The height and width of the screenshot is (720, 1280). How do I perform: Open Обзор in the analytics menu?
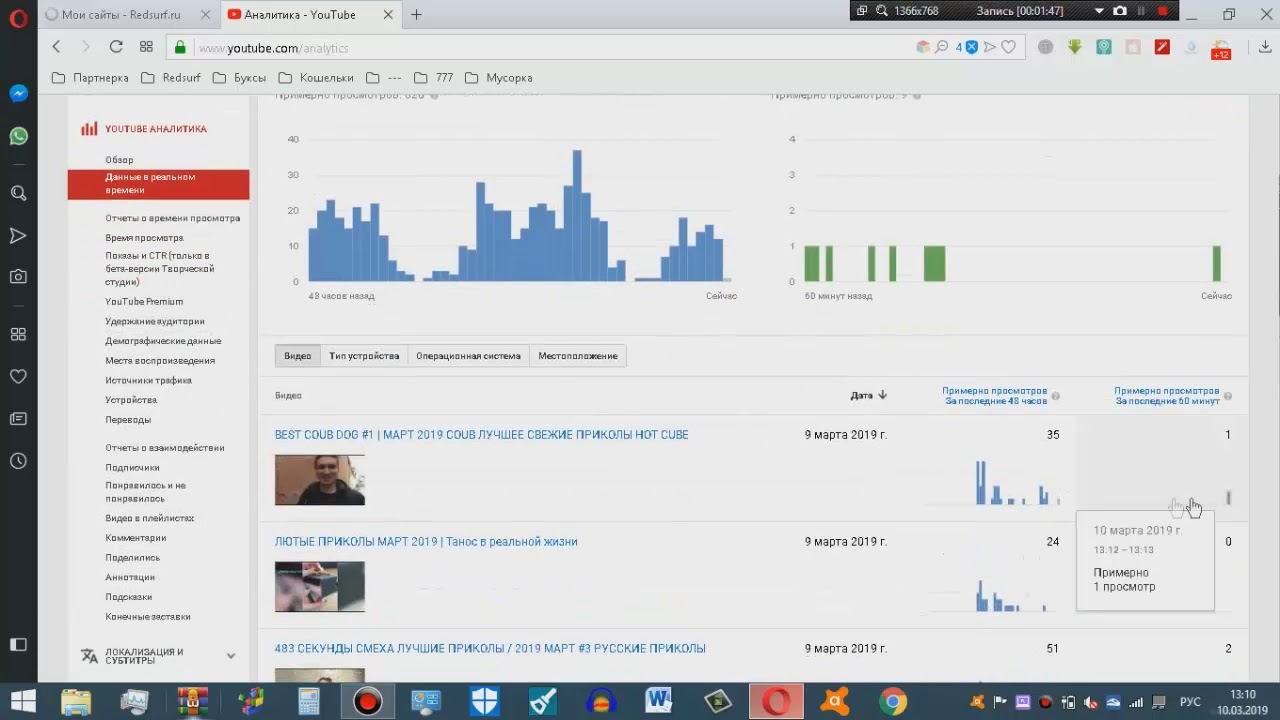click(x=119, y=160)
